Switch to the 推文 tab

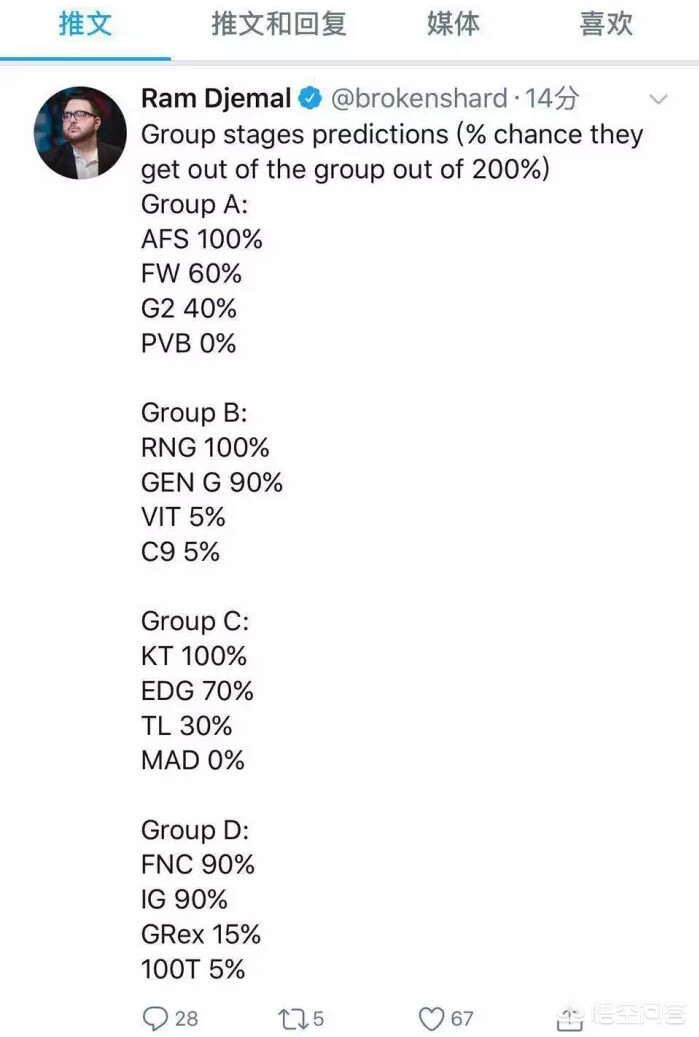tap(85, 24)
